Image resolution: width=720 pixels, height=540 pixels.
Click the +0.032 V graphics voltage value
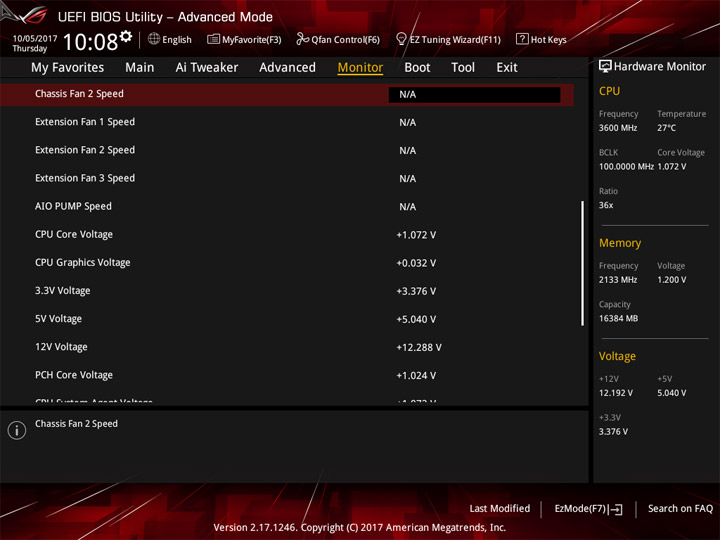[x=416, y=263]
